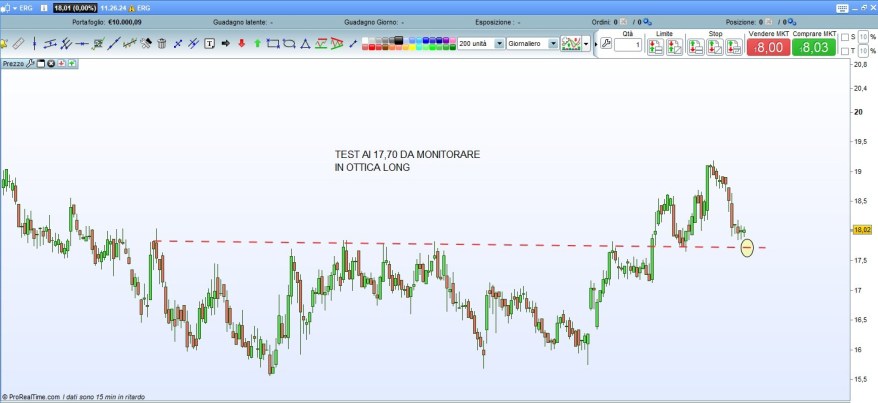Click the red icon in Prezzo panel
The width and height of the screenshot is (878, 403).
[x=61, y=64]
